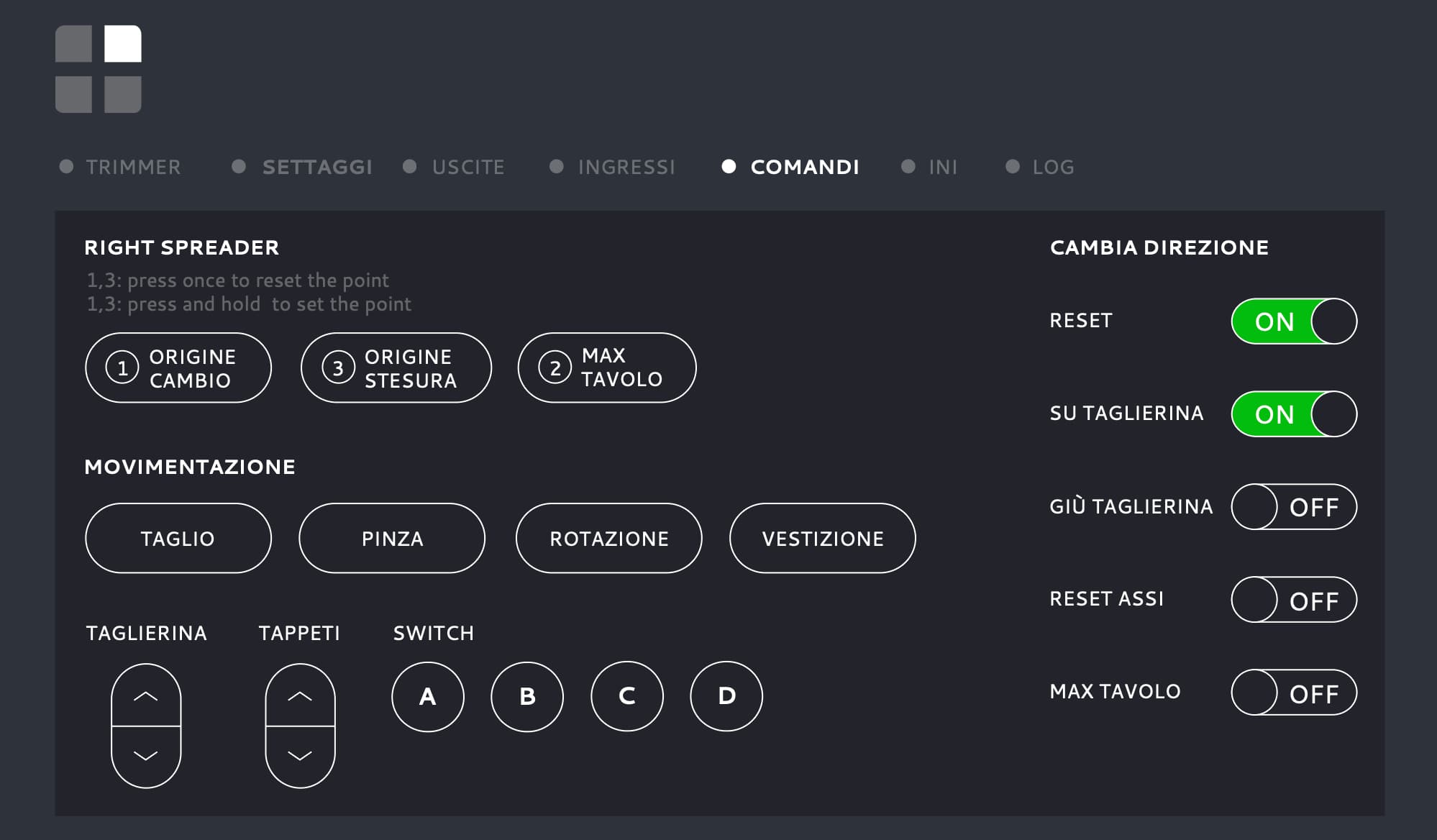
Task: Enable the MAX TAVOLO toggle
Action: [1294, 692]
